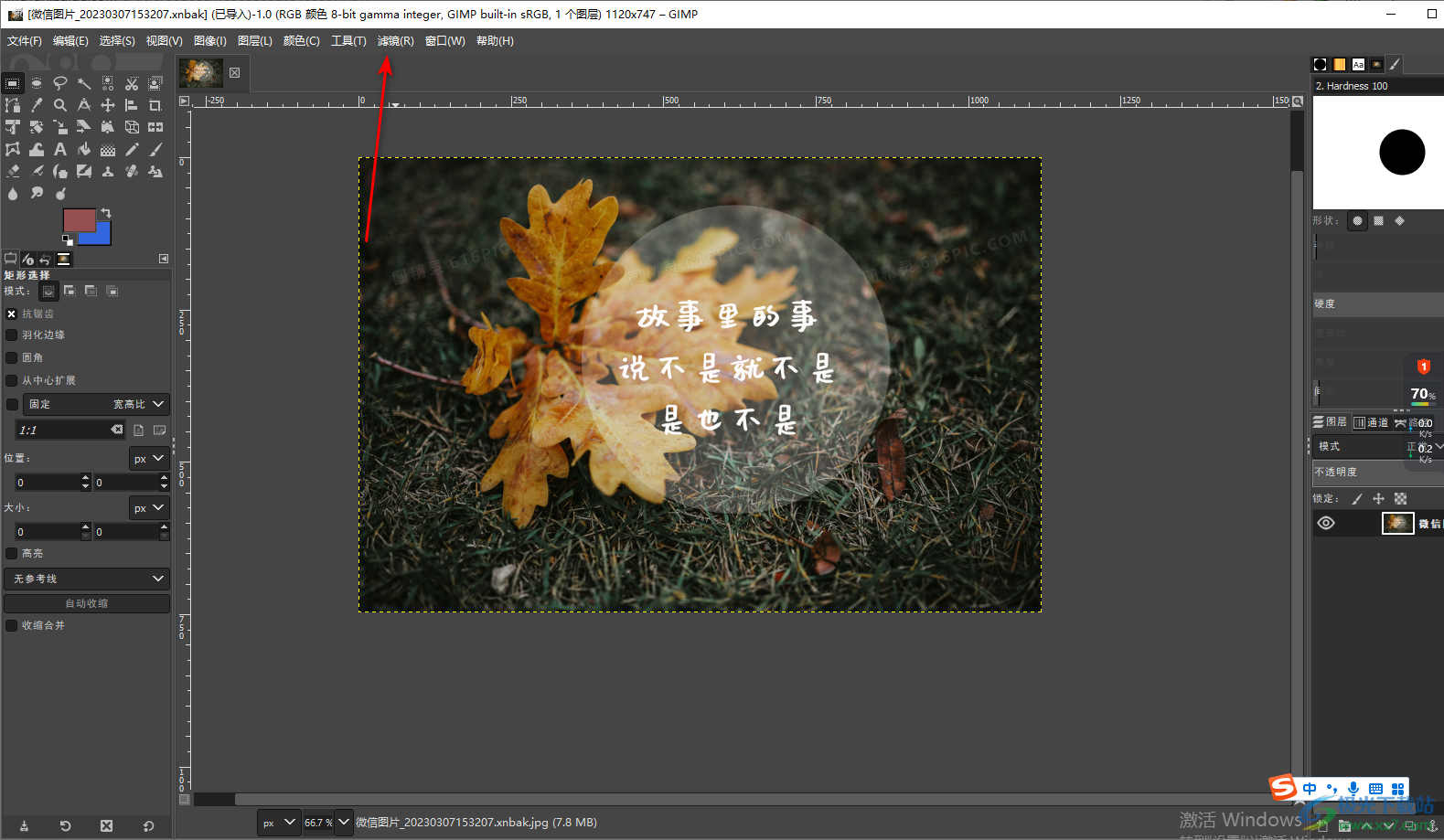Select the Alignment tool

click(132, 105)
